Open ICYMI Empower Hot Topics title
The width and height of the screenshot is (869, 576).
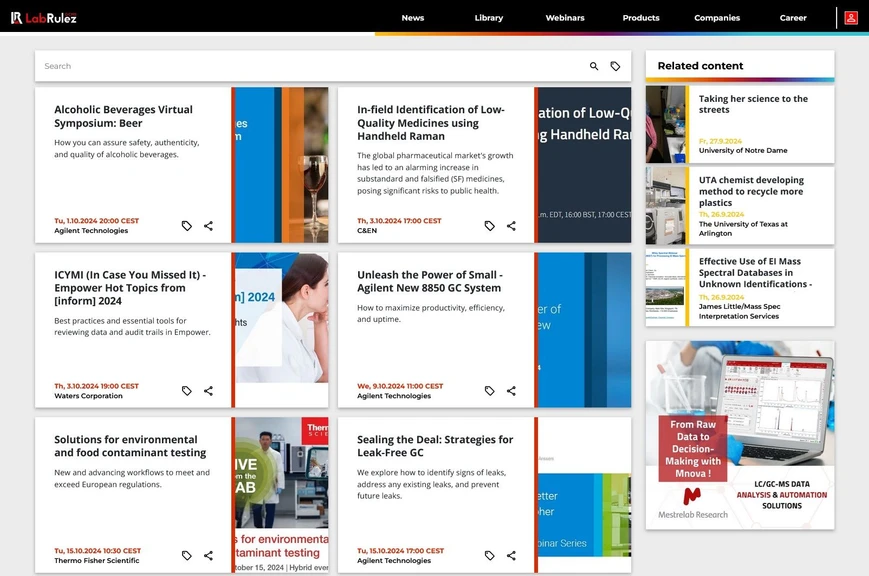[130, 288]
